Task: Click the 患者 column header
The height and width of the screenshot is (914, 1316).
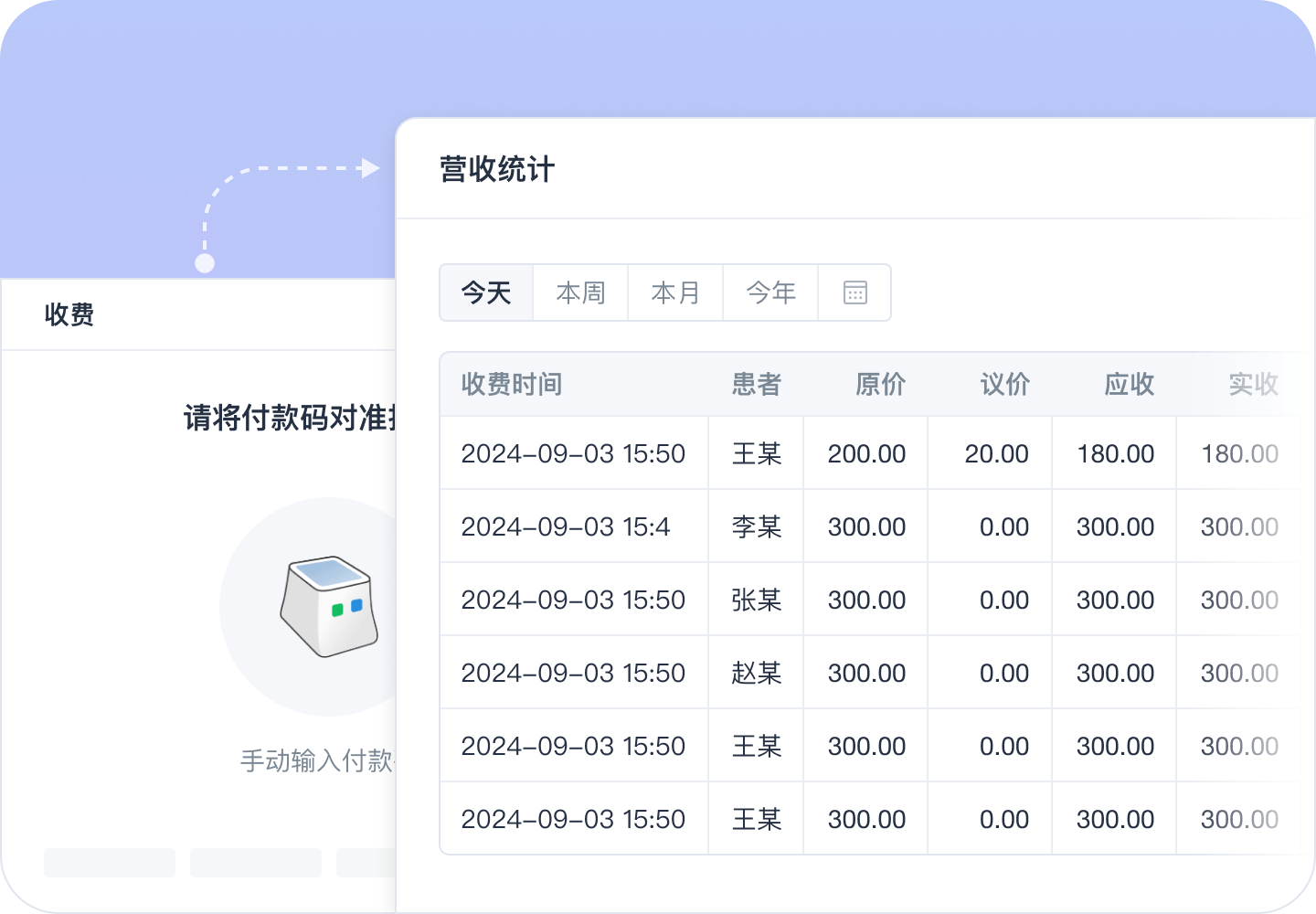Action: (755, 384)
